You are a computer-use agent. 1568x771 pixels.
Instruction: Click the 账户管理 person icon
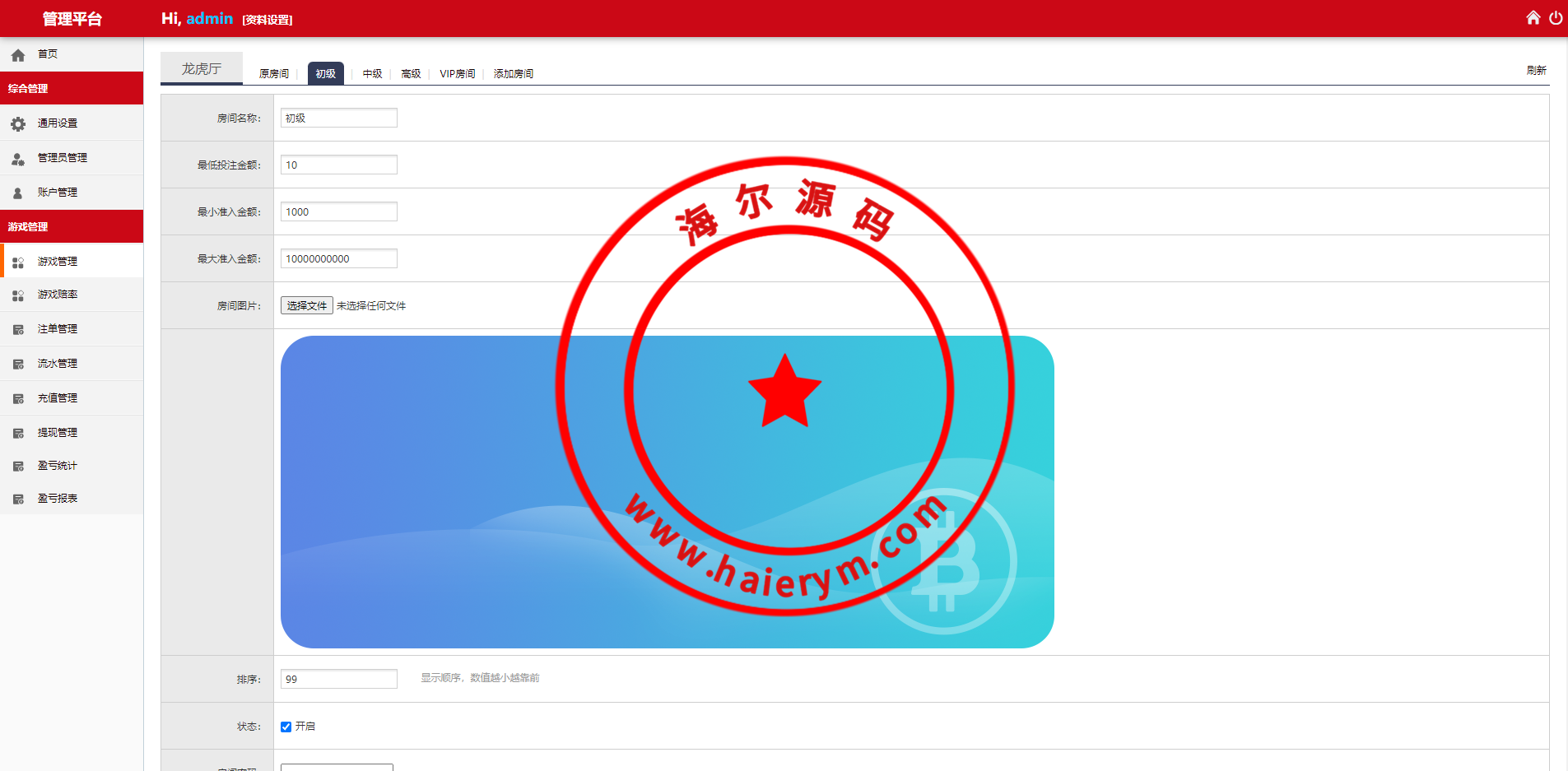coord(18,193)
